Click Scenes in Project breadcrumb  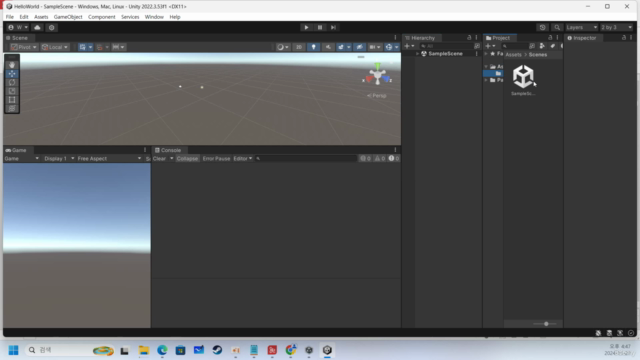point(538,55)
